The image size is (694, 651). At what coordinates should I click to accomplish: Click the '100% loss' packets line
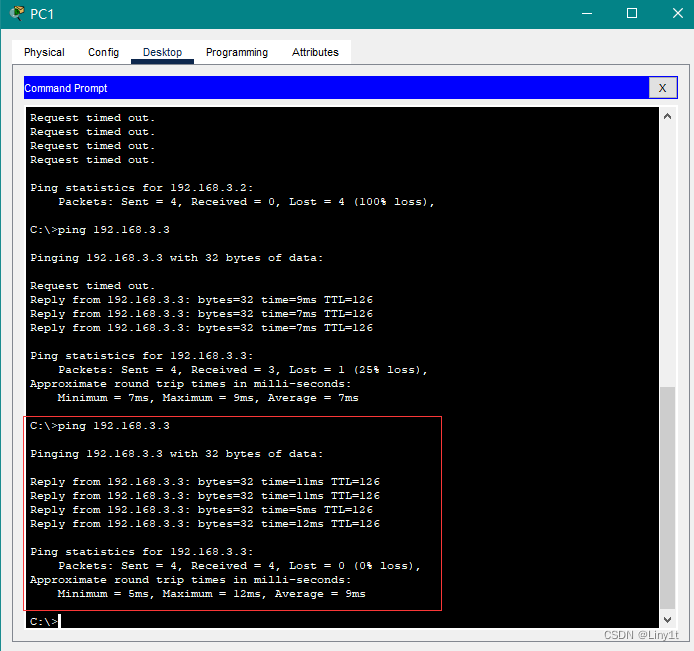tap(247, 202)
